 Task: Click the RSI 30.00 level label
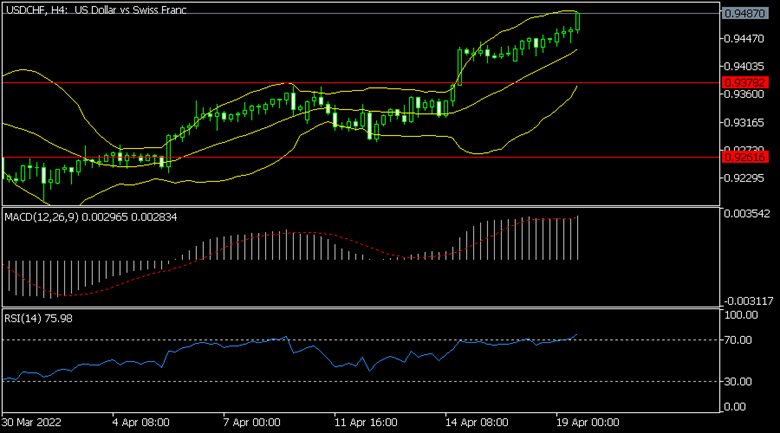coord(738,382)
